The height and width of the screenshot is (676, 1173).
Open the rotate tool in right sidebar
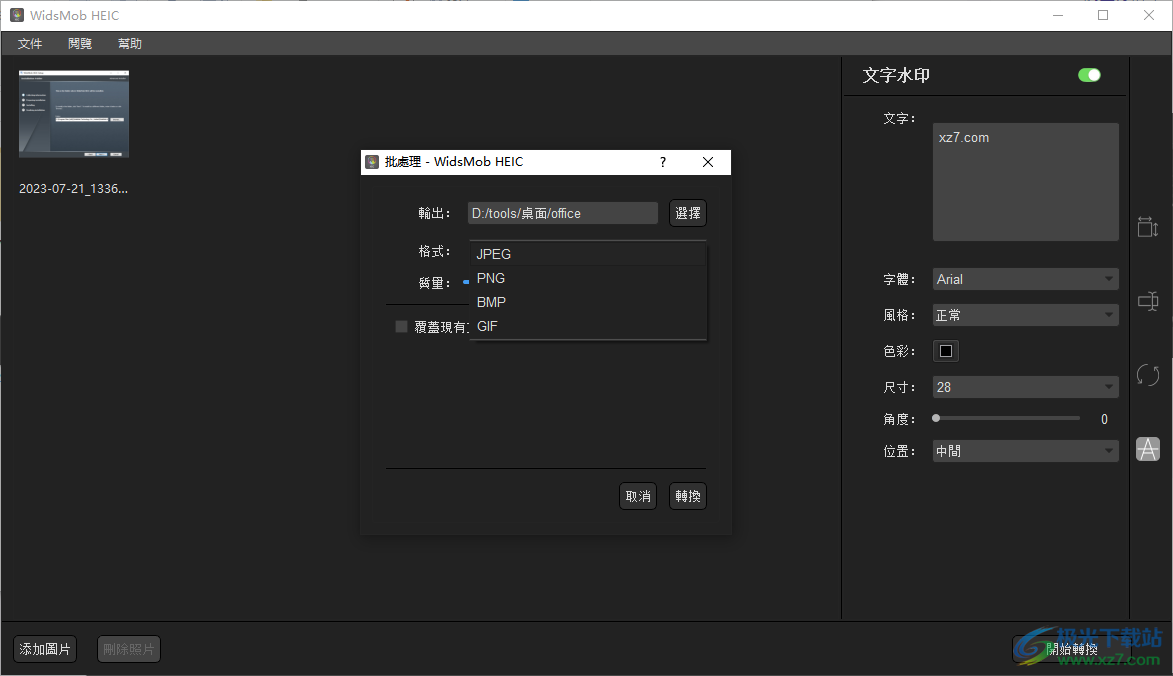pyautogui.click(x=1148, y=375)
